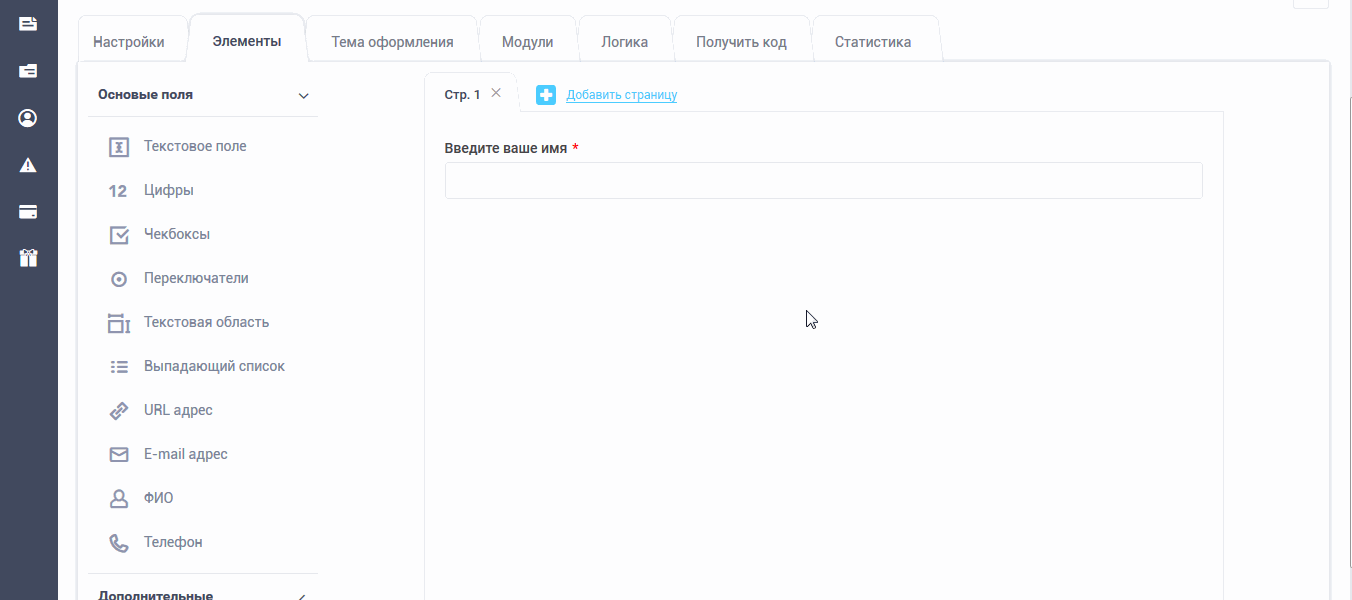
Task: Switch to the Настройки tab
Action: click(x=129, y=42)
